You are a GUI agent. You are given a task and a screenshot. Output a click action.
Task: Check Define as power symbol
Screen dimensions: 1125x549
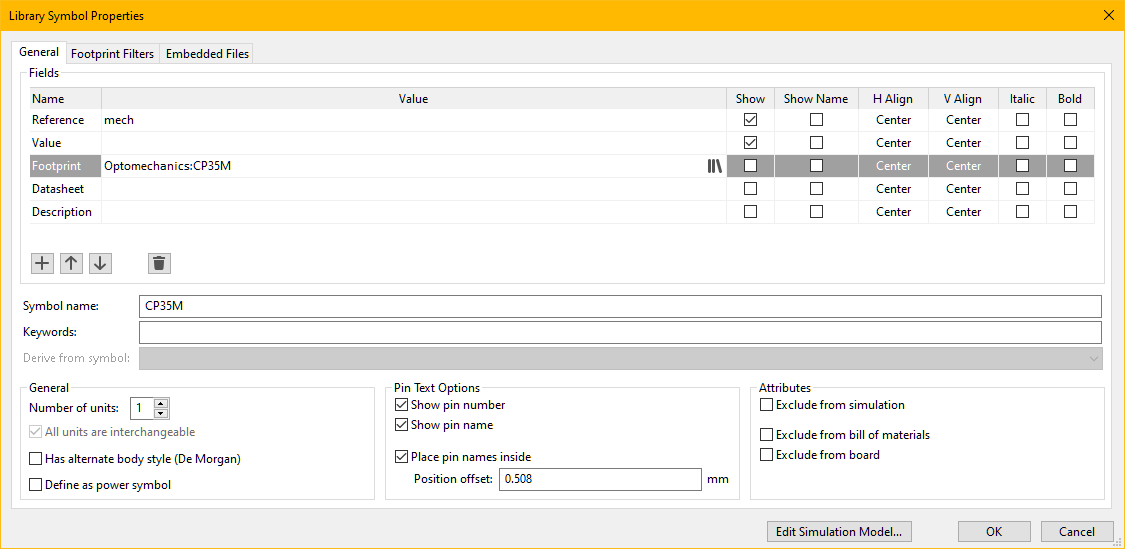click(x=37, y=485)
